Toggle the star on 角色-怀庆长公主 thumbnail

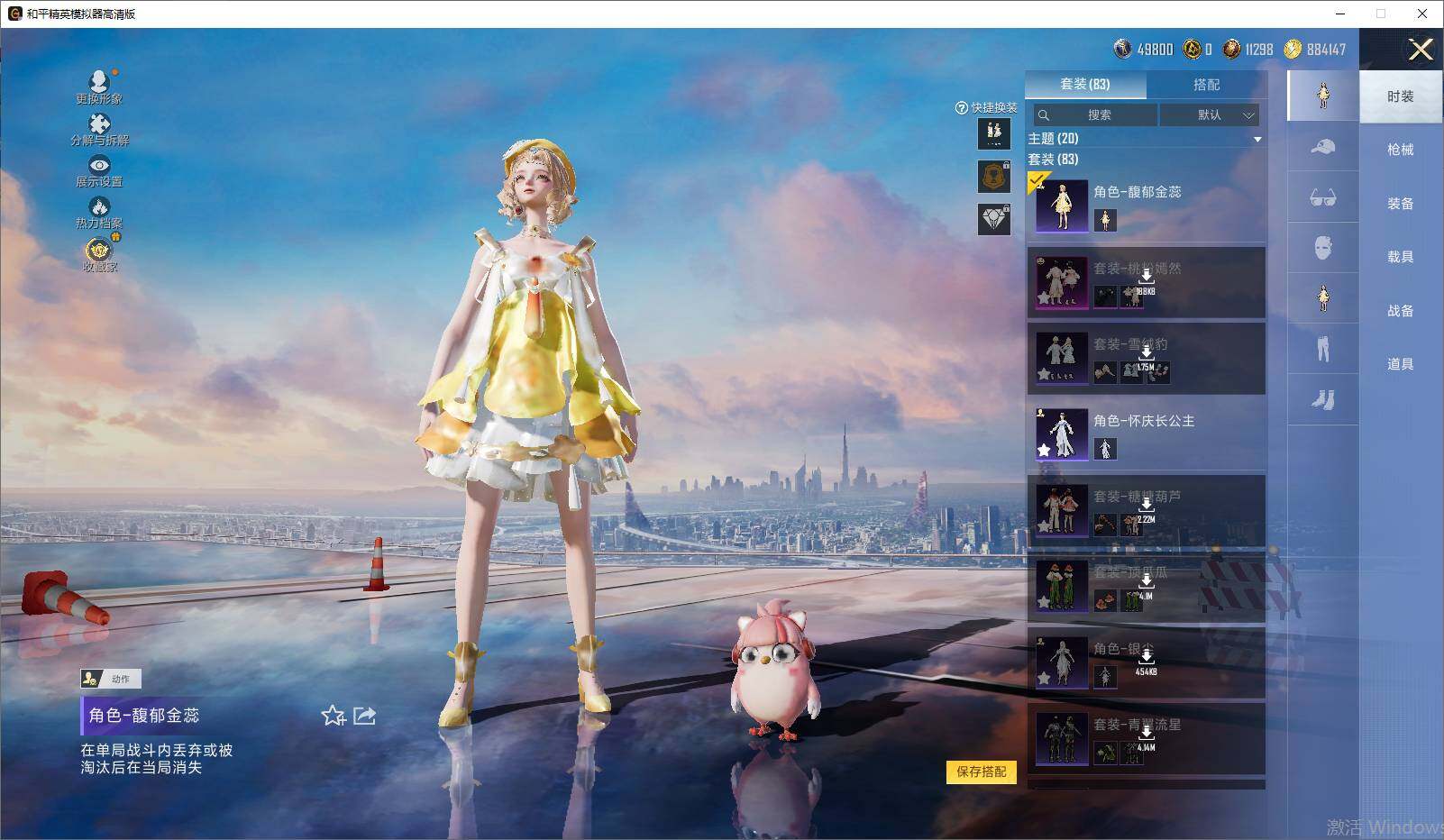coord(1044,449)
